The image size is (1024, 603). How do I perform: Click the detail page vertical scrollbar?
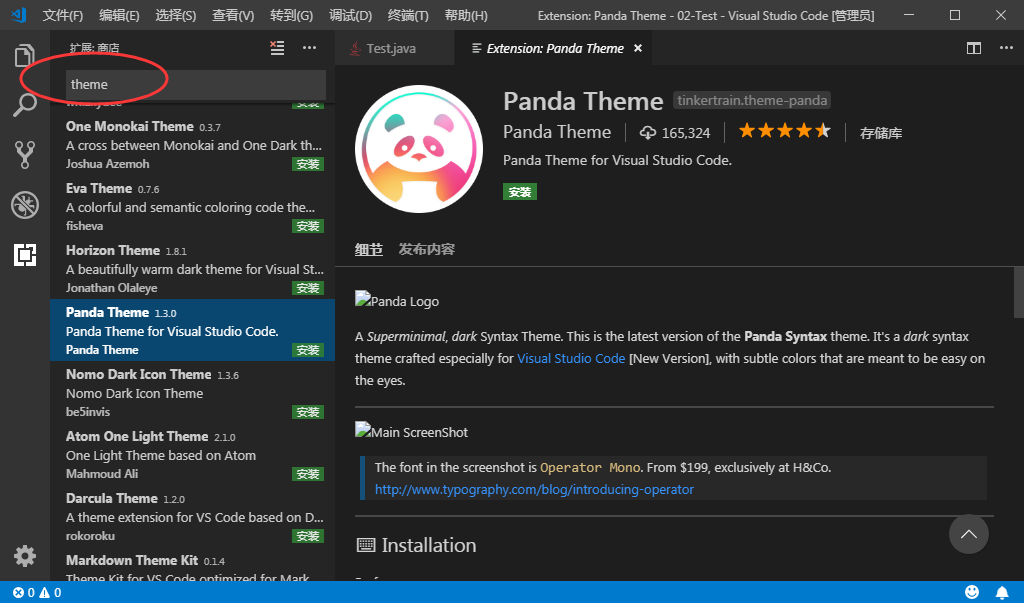tap(1018, 291)
